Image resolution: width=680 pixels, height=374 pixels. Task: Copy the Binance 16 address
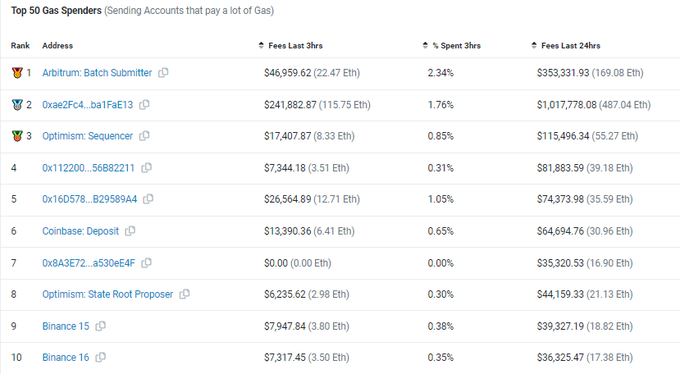(x=100, y=358)
